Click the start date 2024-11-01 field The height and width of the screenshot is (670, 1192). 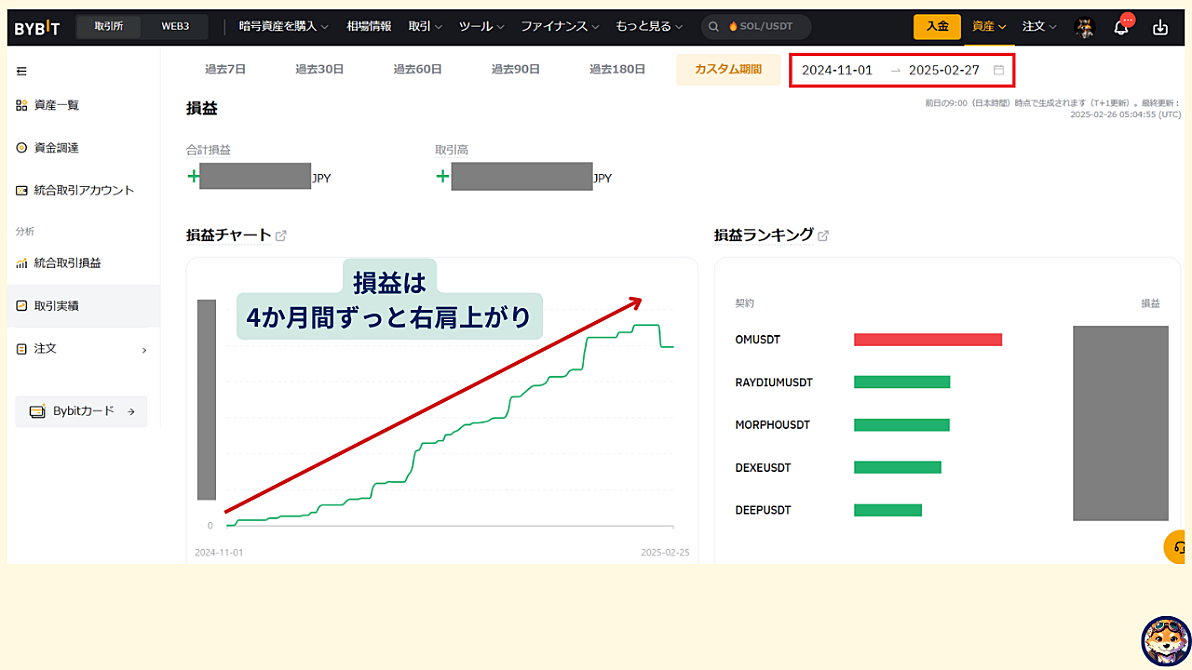tap(837, 70)
